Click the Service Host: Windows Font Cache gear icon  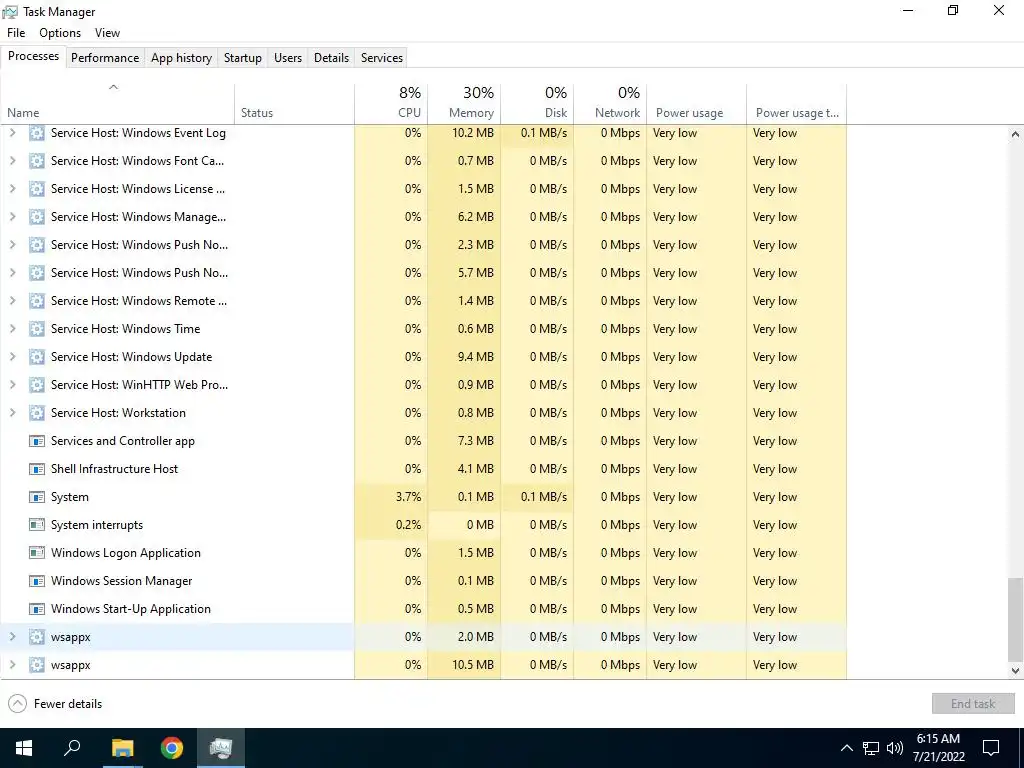click(x=37, y=161)
